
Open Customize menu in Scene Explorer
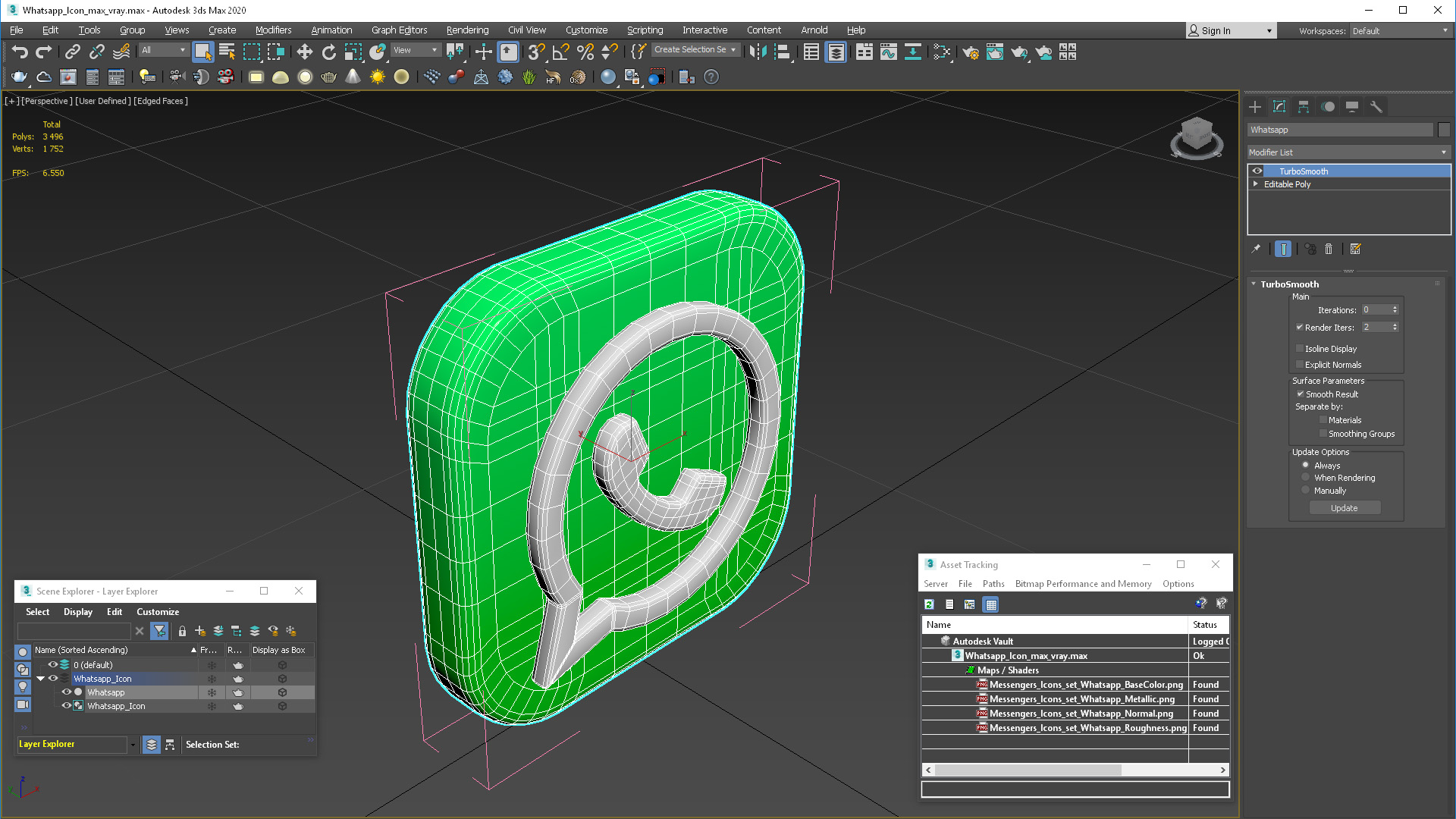(158, 612)
